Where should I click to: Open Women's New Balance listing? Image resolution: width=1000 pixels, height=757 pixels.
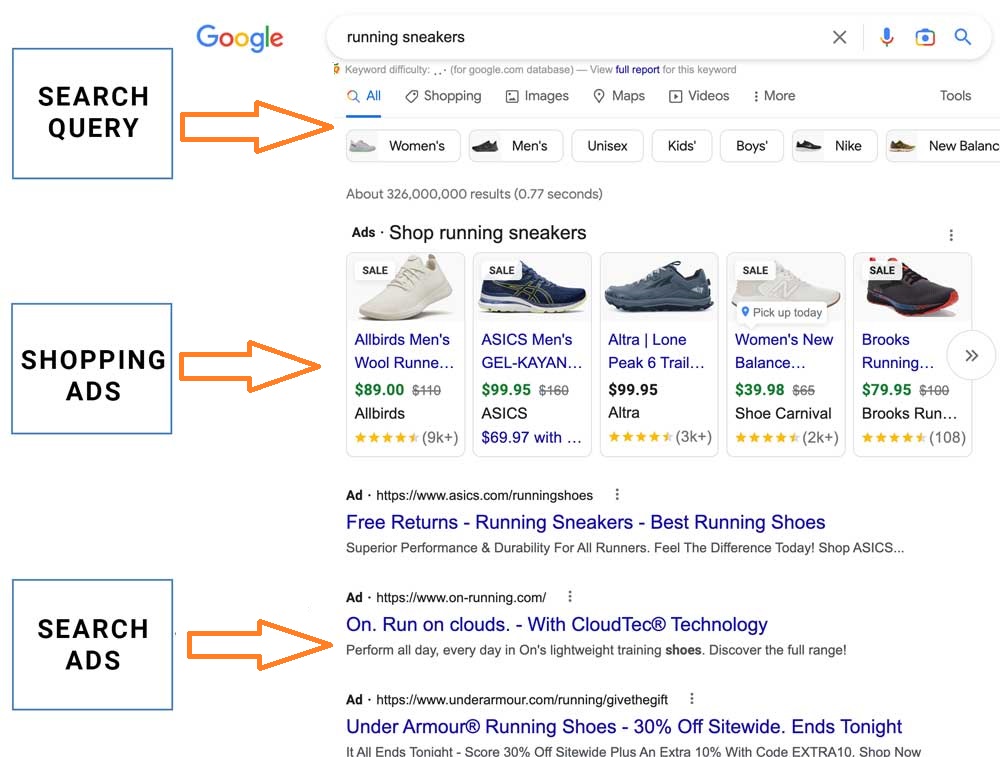tap(784, 351)
